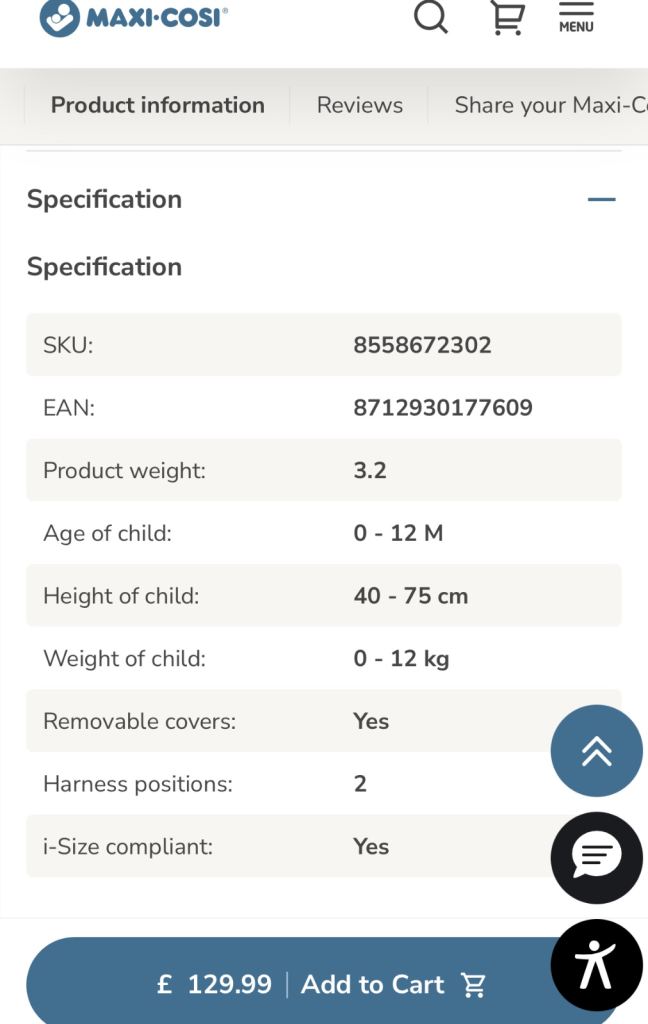Click the Maxi-Cosi logo
Viewport: 648px width, 1024px height.
pyautogui.click(x=133, y=17)
